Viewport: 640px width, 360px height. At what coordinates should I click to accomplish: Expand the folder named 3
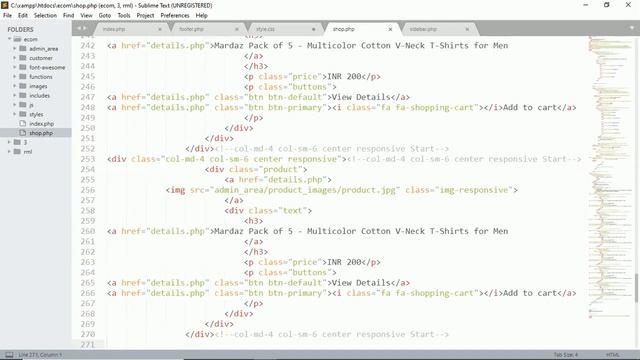(x=9, y=142)
